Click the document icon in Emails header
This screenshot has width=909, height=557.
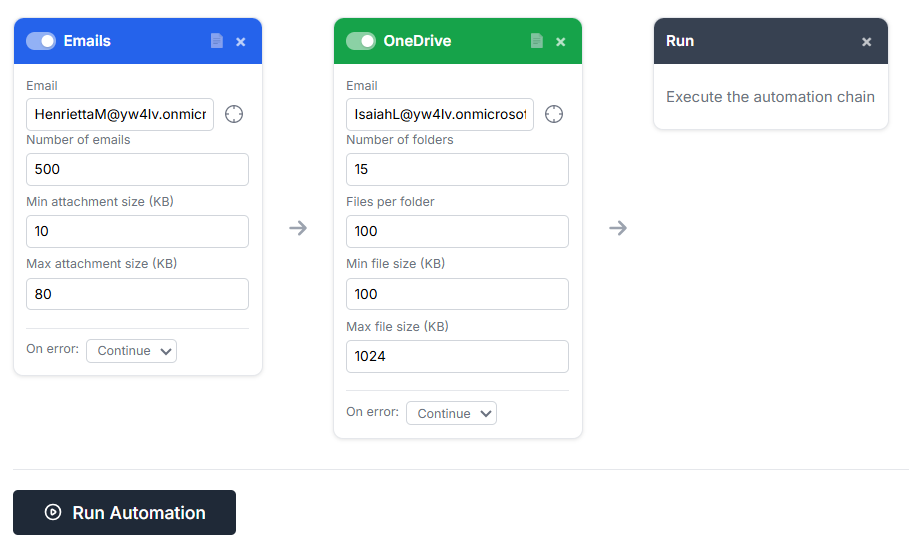tap(217, 41)
